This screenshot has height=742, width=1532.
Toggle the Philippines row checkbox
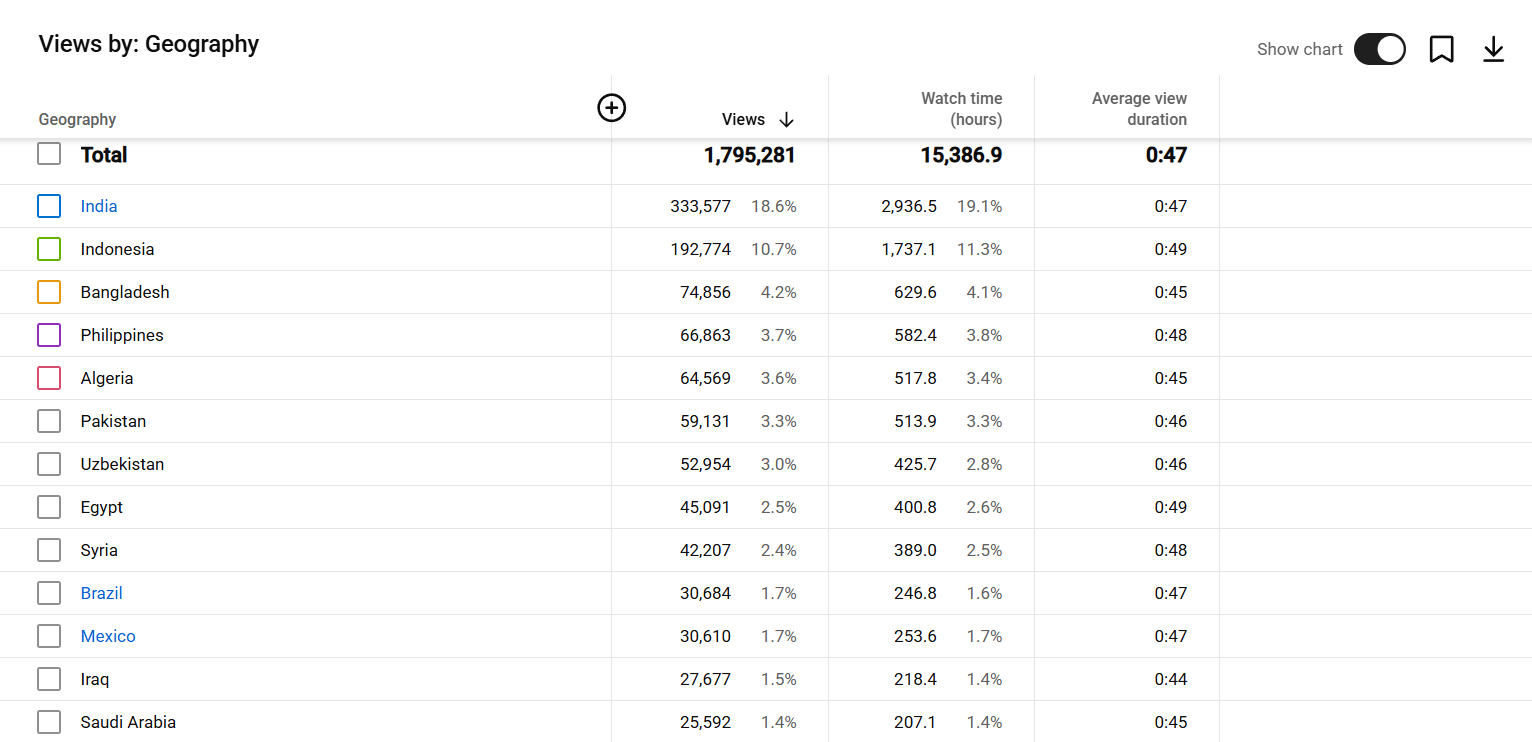pos(49,335)
